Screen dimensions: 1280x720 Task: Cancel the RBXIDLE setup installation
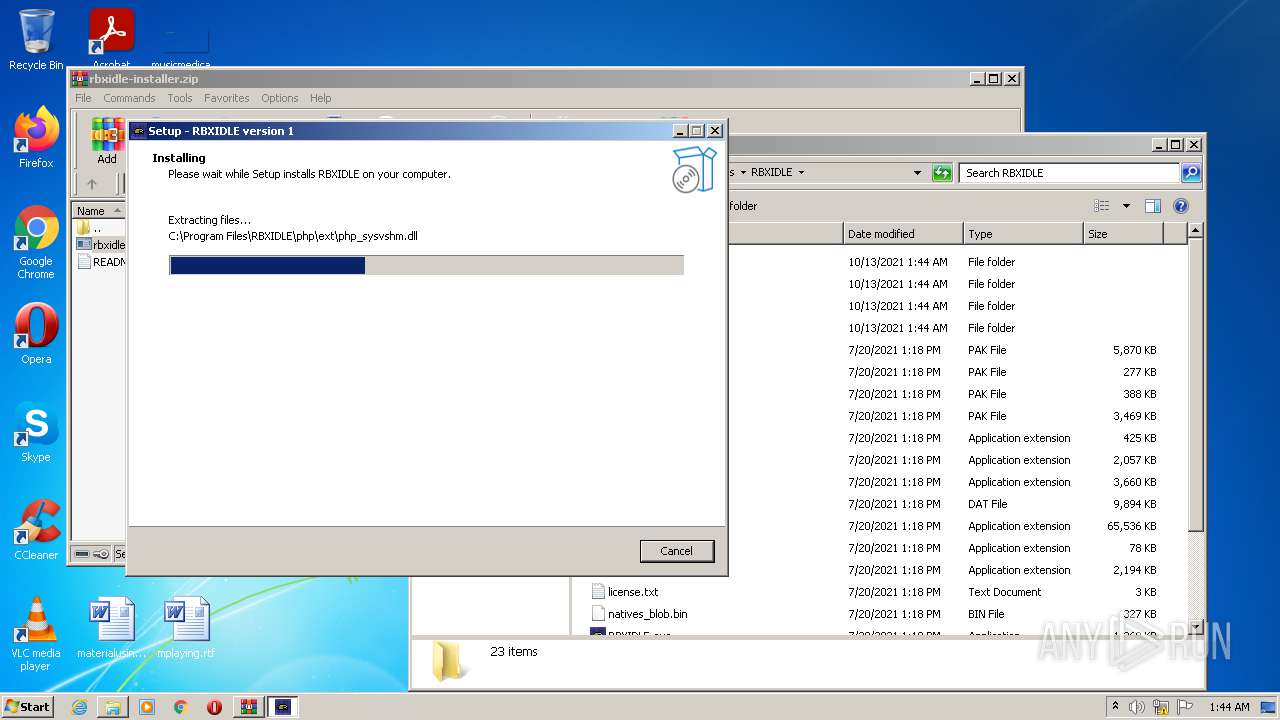pos(676,551)
